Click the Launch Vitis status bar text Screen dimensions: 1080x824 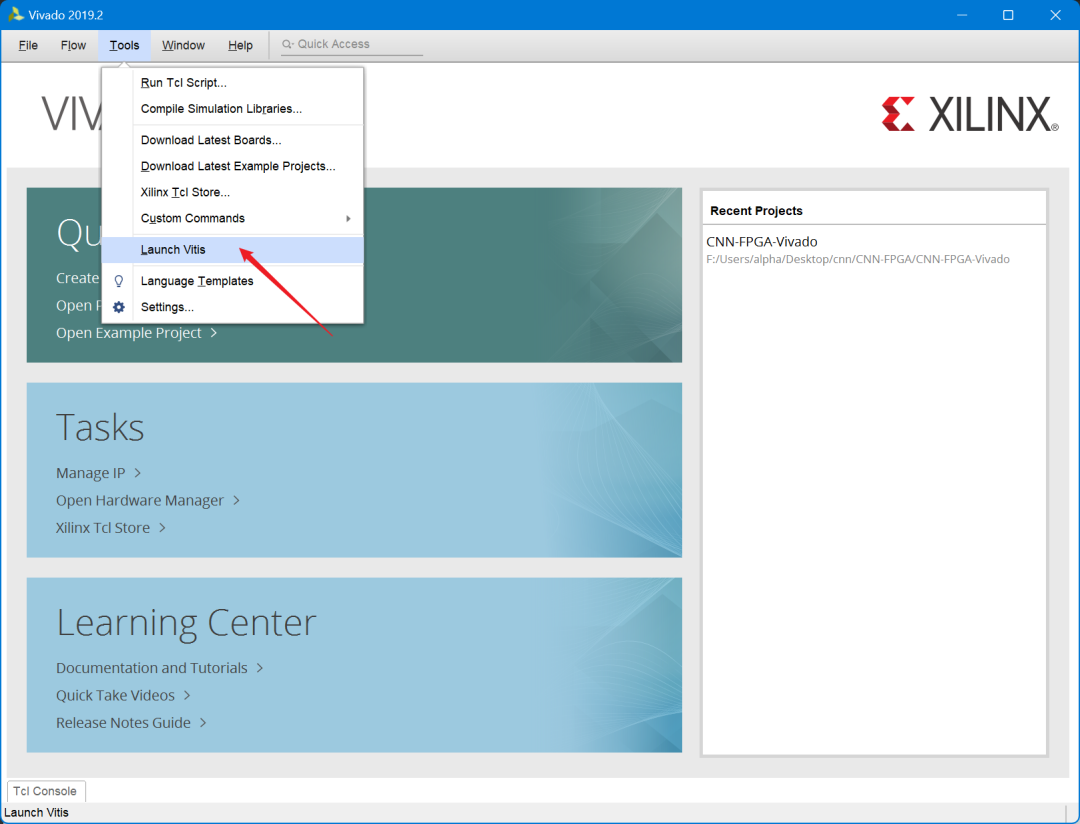point(37,812)
